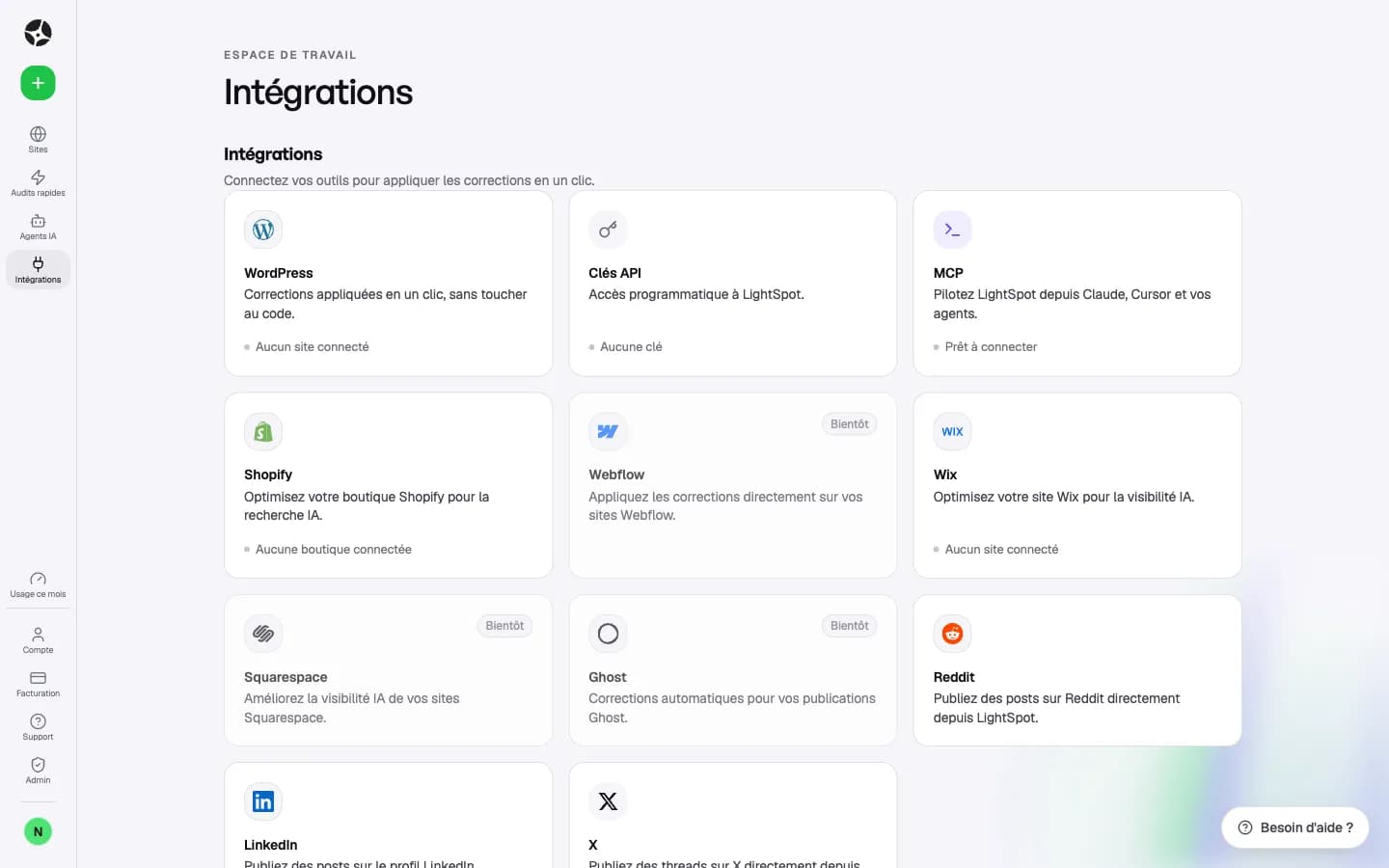Click the WordPress logo icon
1389x868 pixels.
coord(263,230)
